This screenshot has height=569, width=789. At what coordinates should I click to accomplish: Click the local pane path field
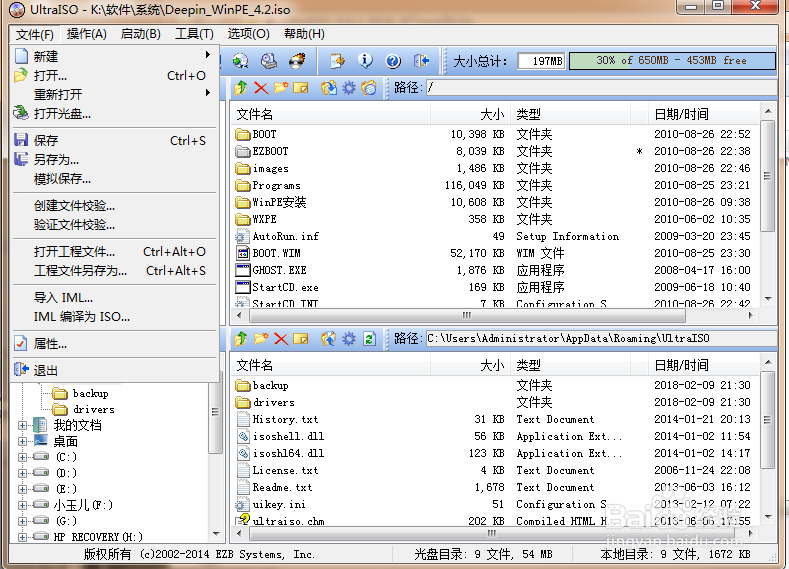coord(601,339)
